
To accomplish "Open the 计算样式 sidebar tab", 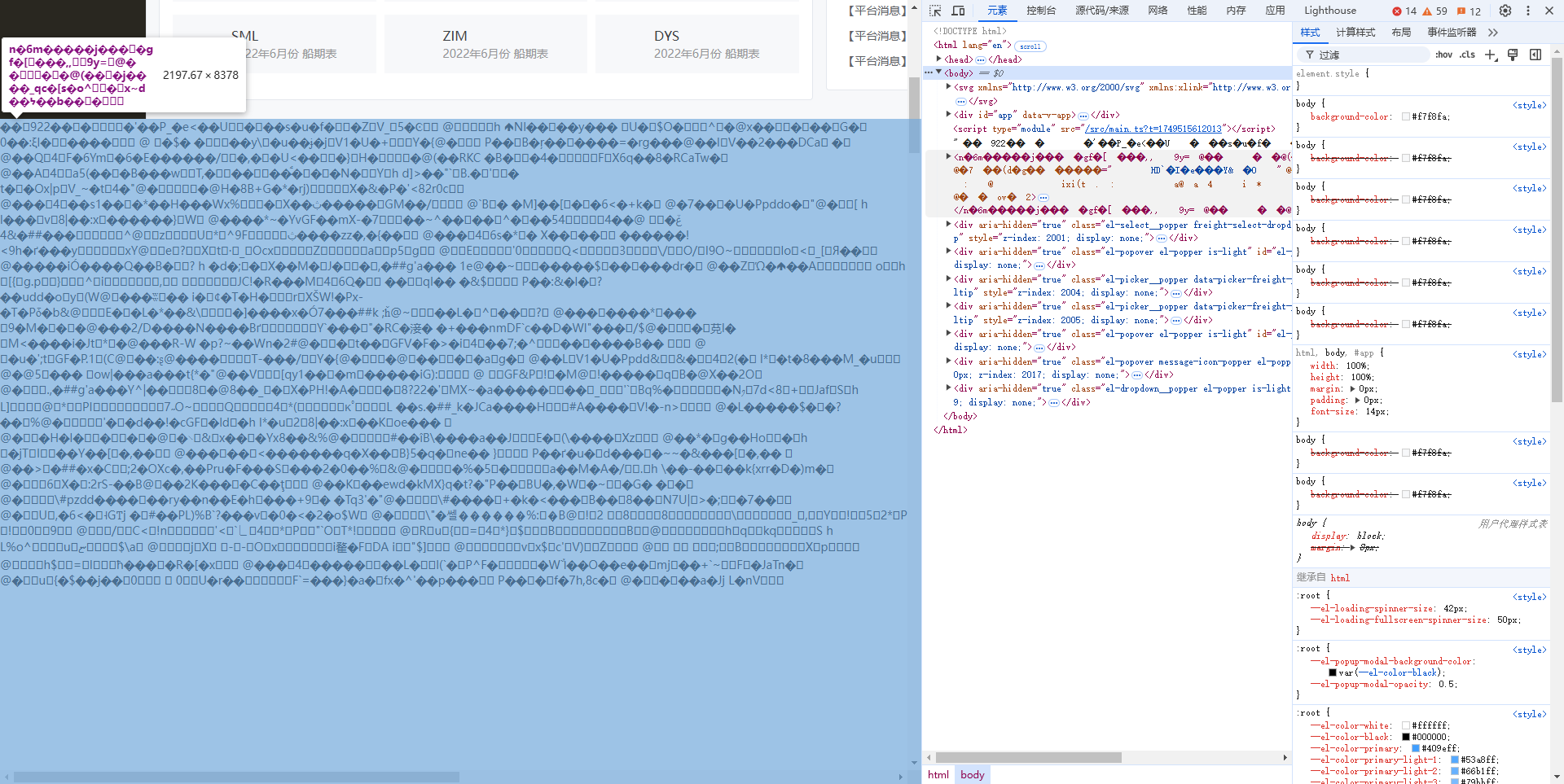I will [1355, 33].
